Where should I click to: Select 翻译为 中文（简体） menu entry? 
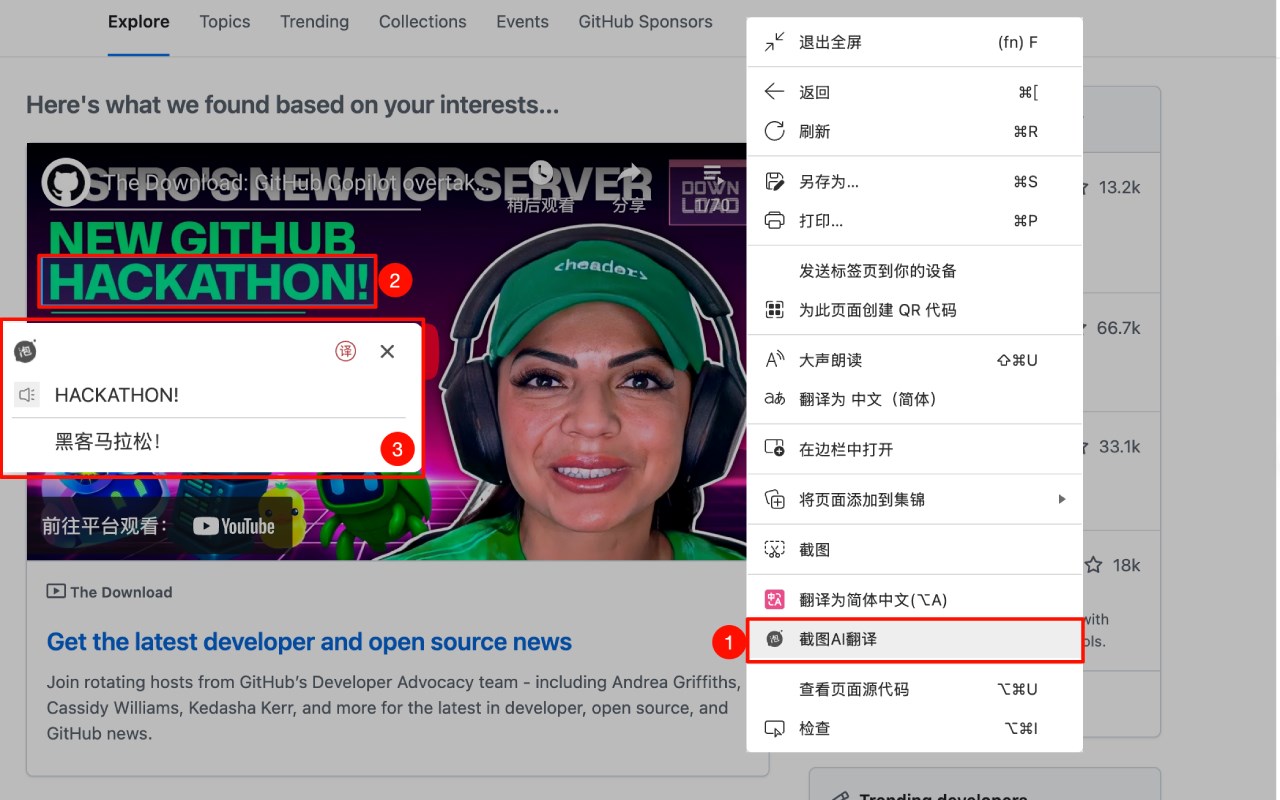(x=914, y=399)
